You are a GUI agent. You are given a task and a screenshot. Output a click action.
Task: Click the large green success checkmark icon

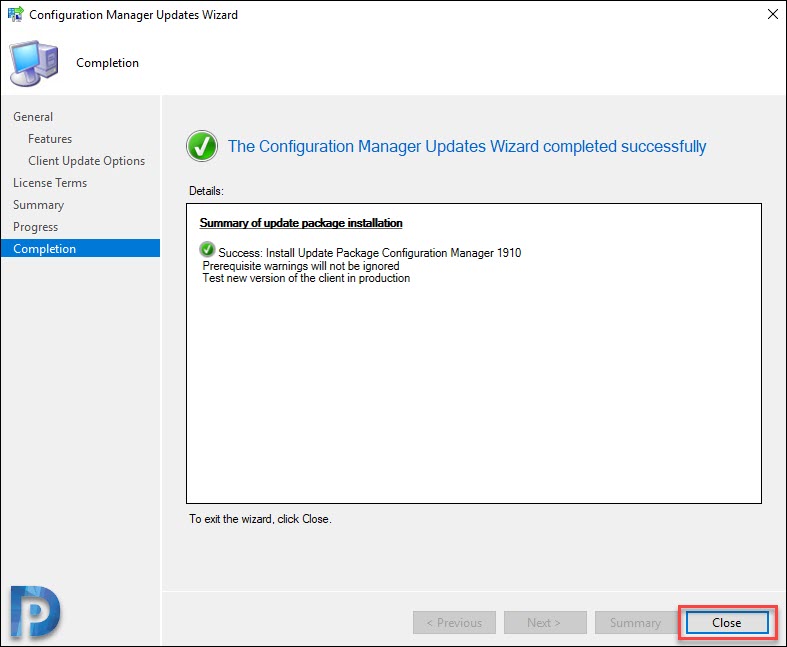tap(202, 146)
